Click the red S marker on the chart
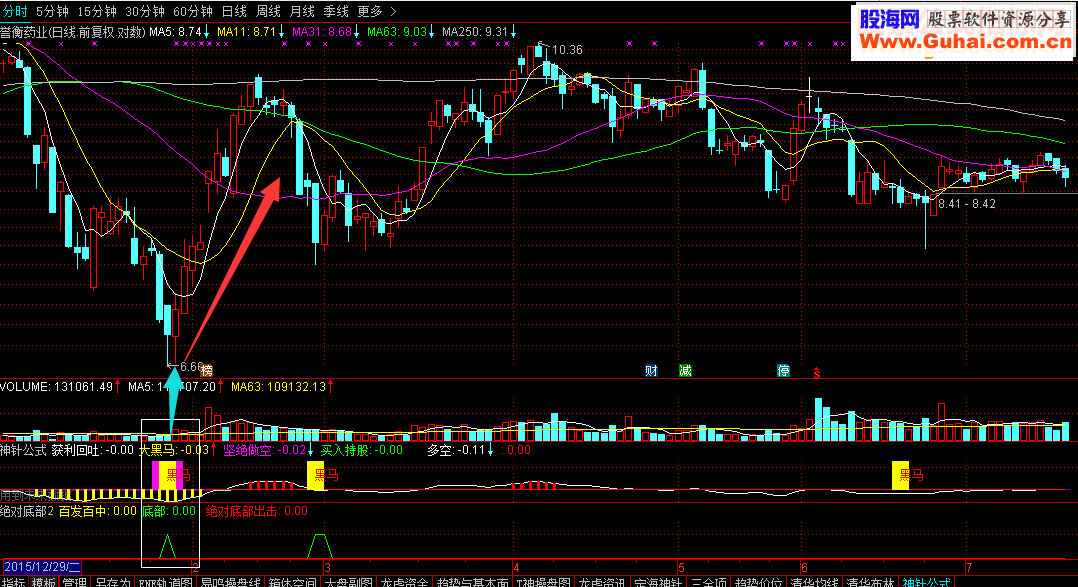 (817, 372)
